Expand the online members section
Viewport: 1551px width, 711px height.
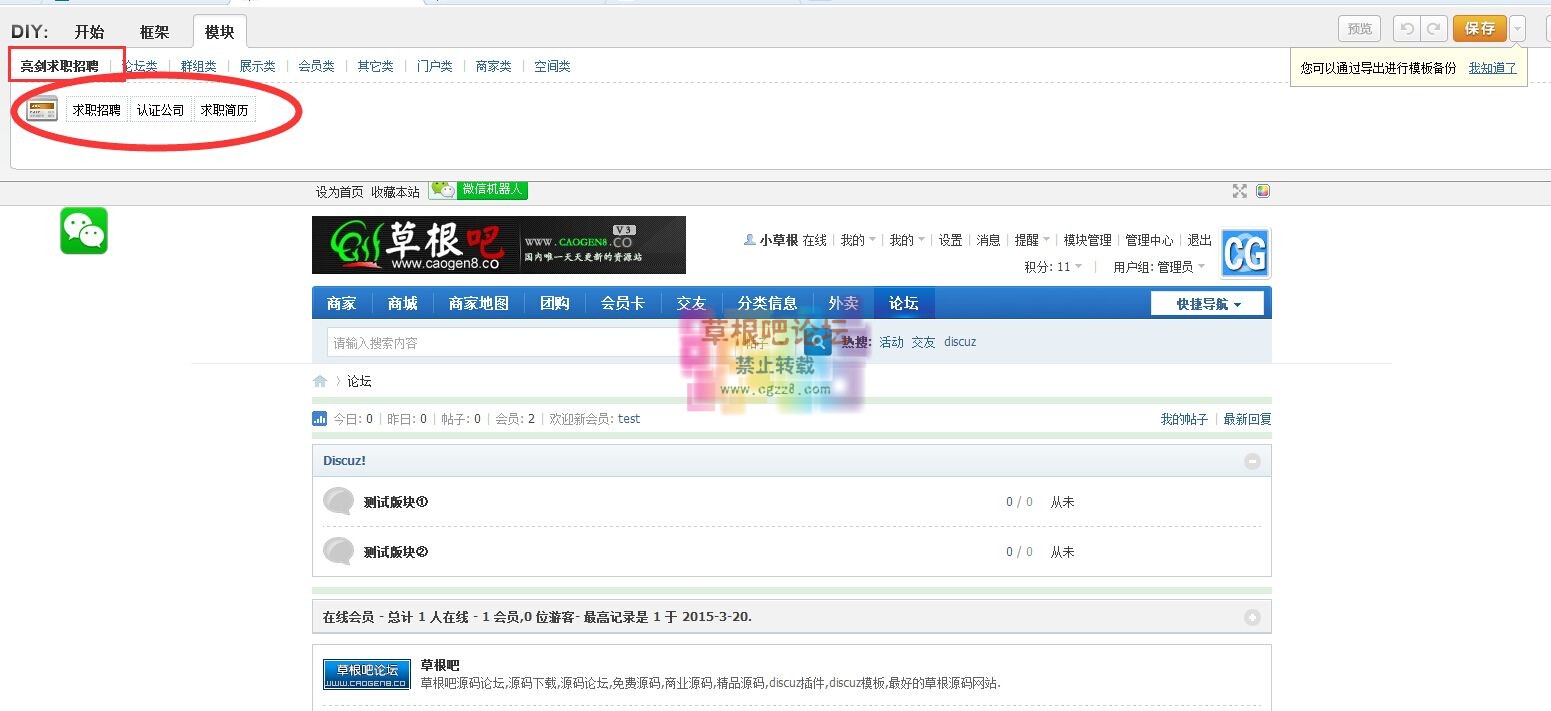[x=1252, y=618]
